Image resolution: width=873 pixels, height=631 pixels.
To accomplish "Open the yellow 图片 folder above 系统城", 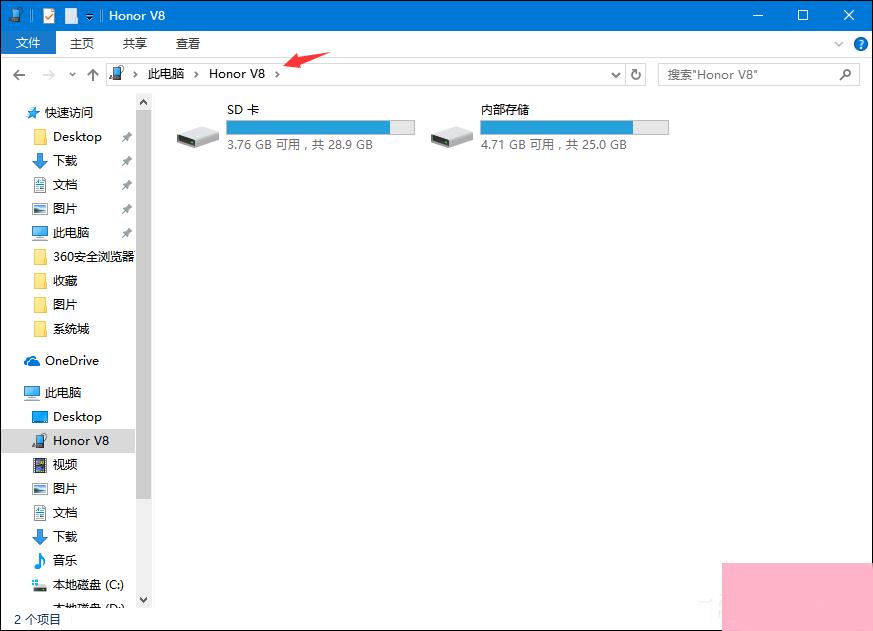I will tap(65, 305).
